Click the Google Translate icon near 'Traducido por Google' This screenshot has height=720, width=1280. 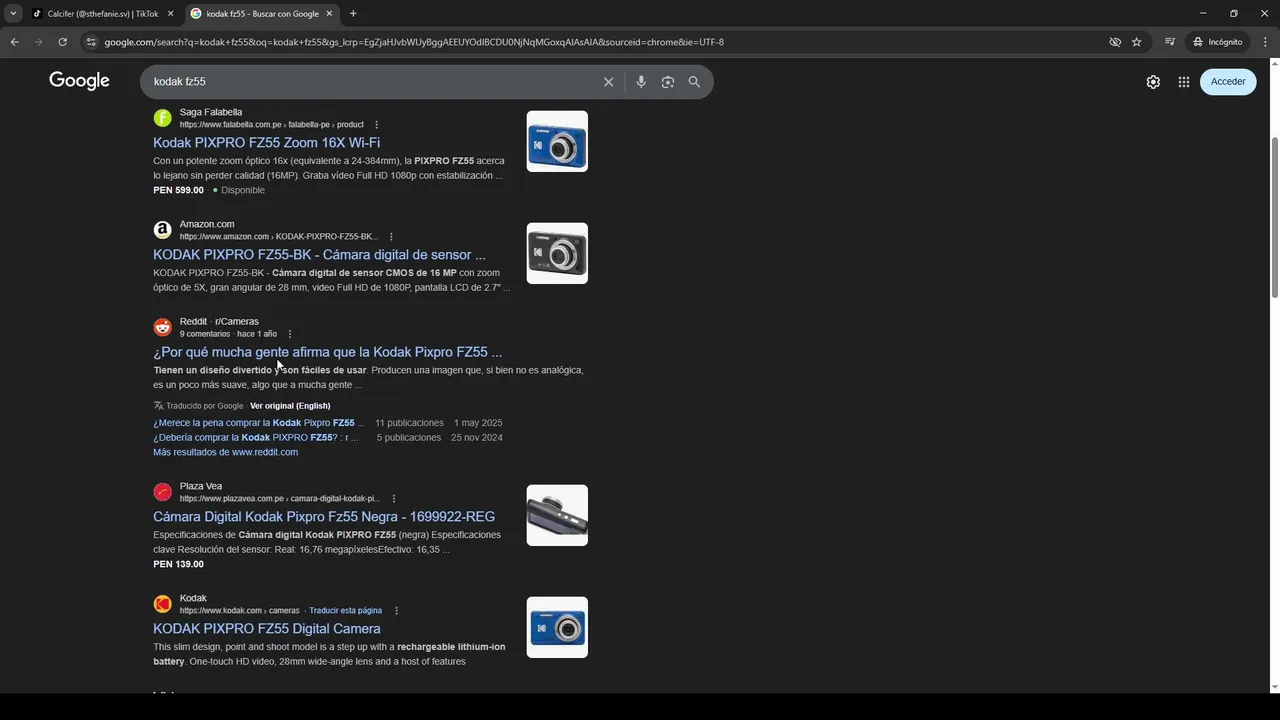158,406
